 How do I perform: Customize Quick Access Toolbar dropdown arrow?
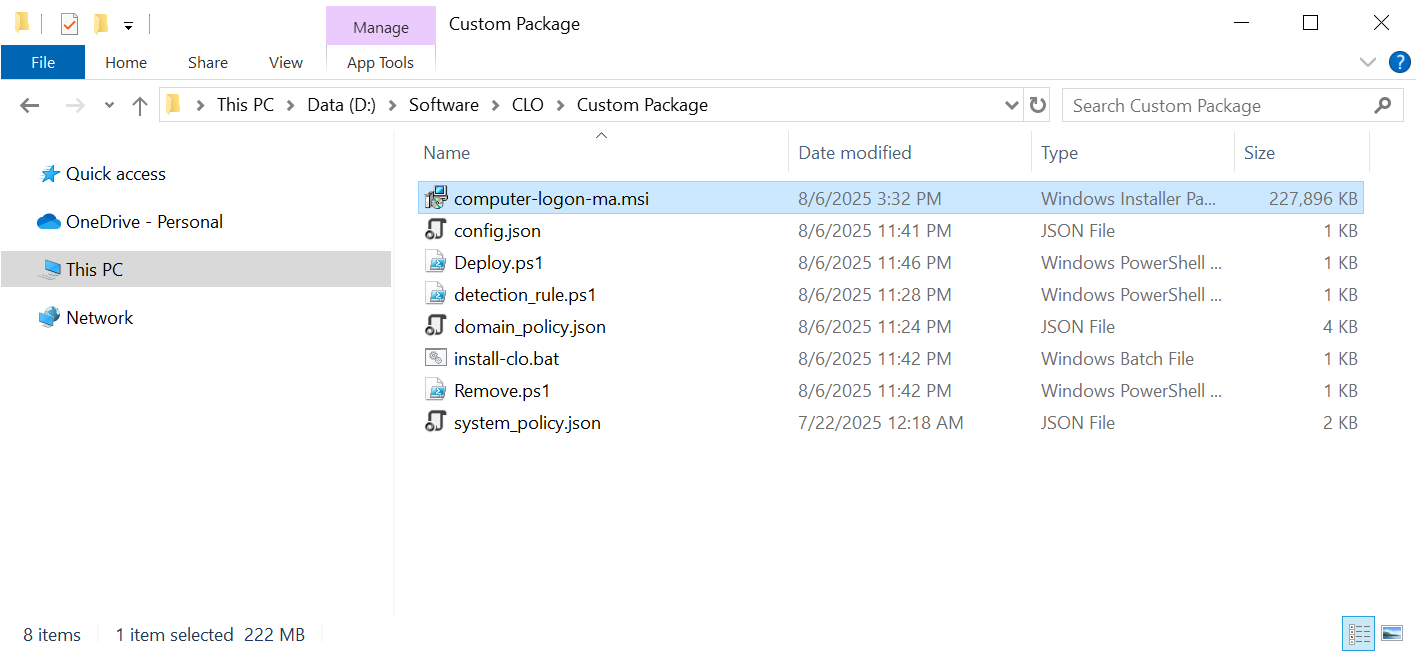[128, 26]
